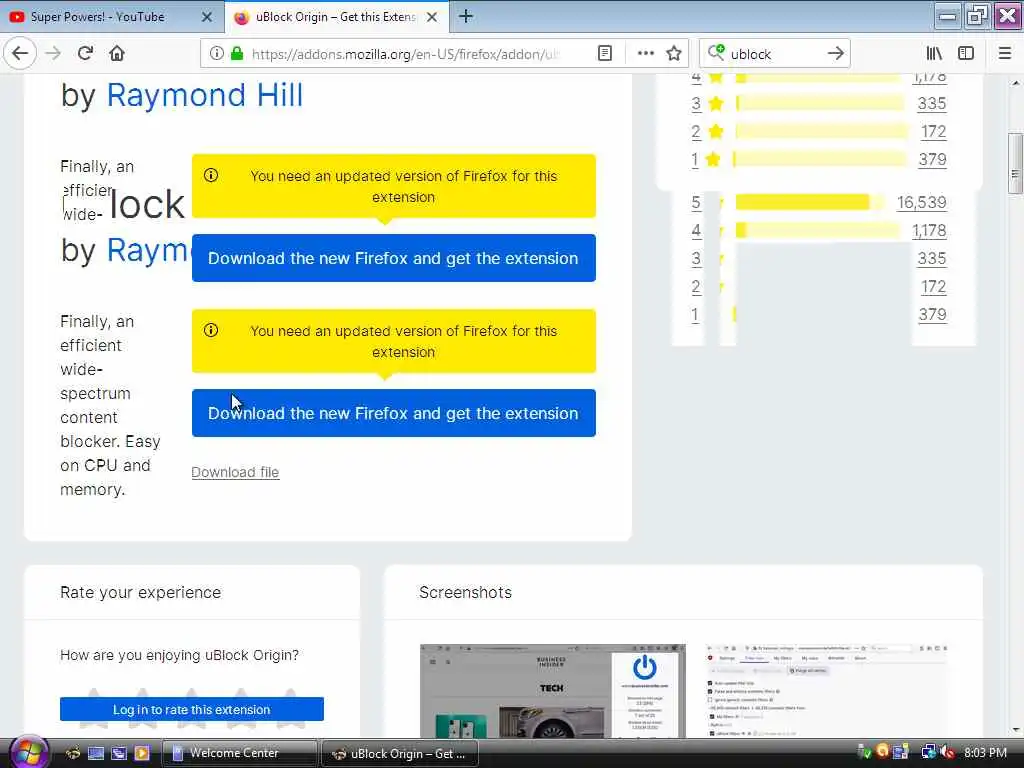Click the Download new Firefox button above Download file

394,413
